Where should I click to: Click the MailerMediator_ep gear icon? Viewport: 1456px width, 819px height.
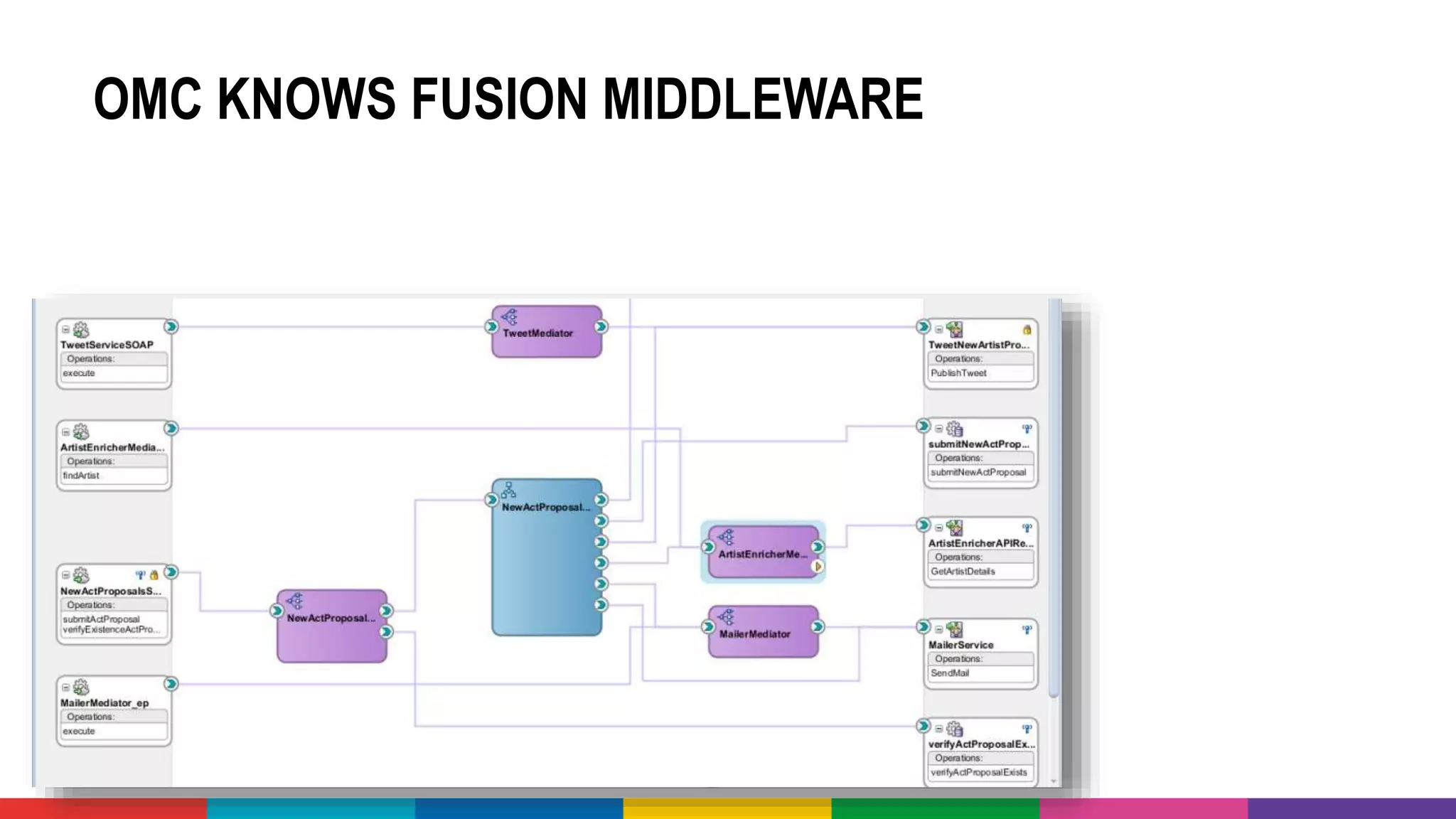[x=81, y=687]
